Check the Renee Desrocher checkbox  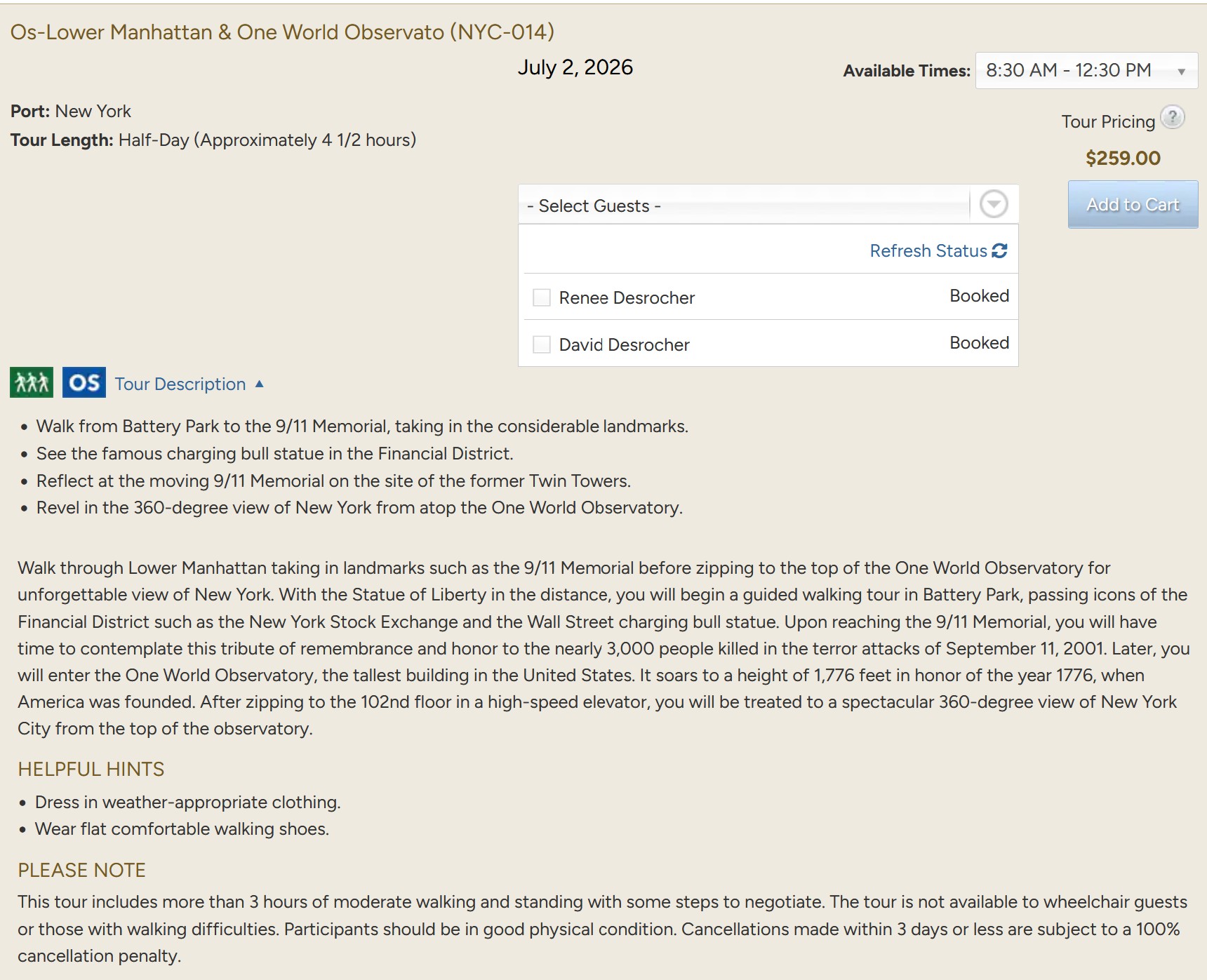tap(542, 297)
